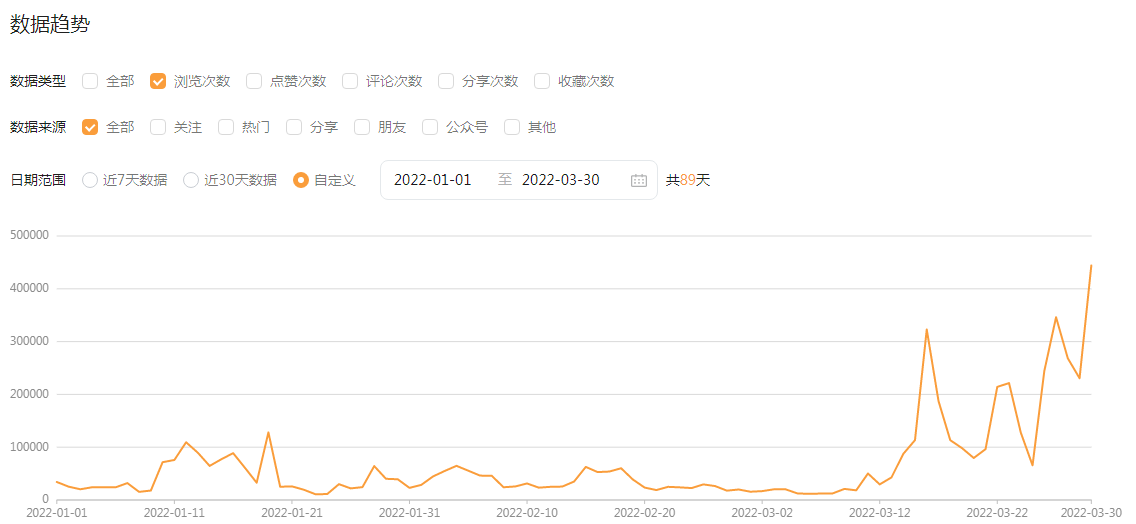Enable the 公众号 source checkbox
The height and width of the screenshot is (524, 1136).
(430, 127)
